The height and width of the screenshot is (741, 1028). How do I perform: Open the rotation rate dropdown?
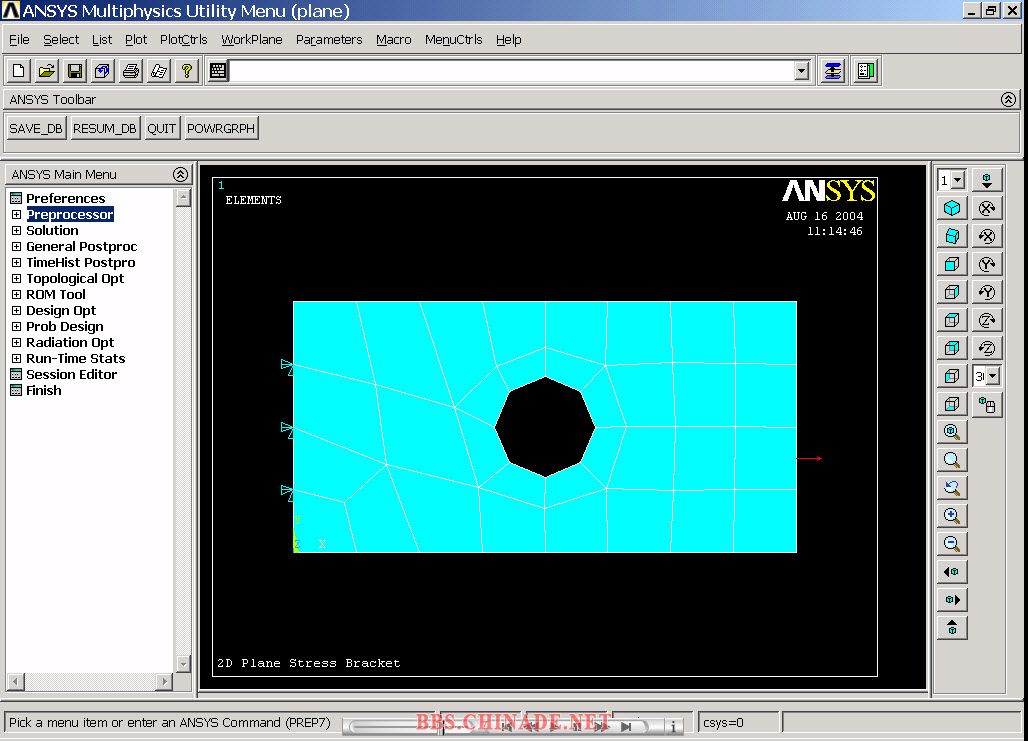click(993, 376)
